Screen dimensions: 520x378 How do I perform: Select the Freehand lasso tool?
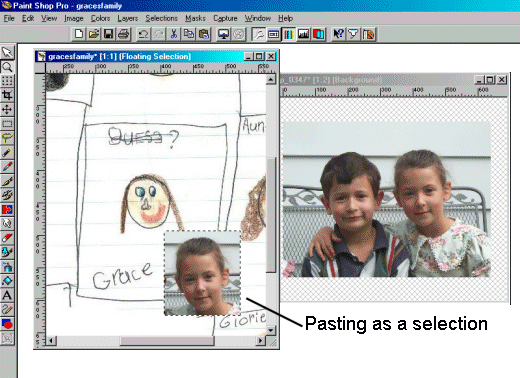7,138
